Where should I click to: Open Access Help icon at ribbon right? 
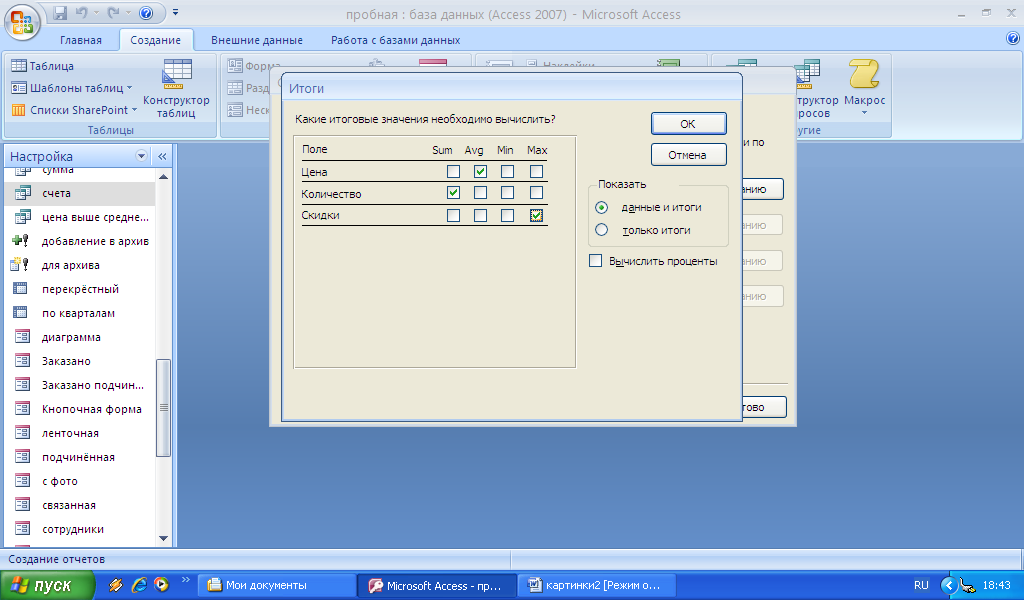pos(1013,39)
